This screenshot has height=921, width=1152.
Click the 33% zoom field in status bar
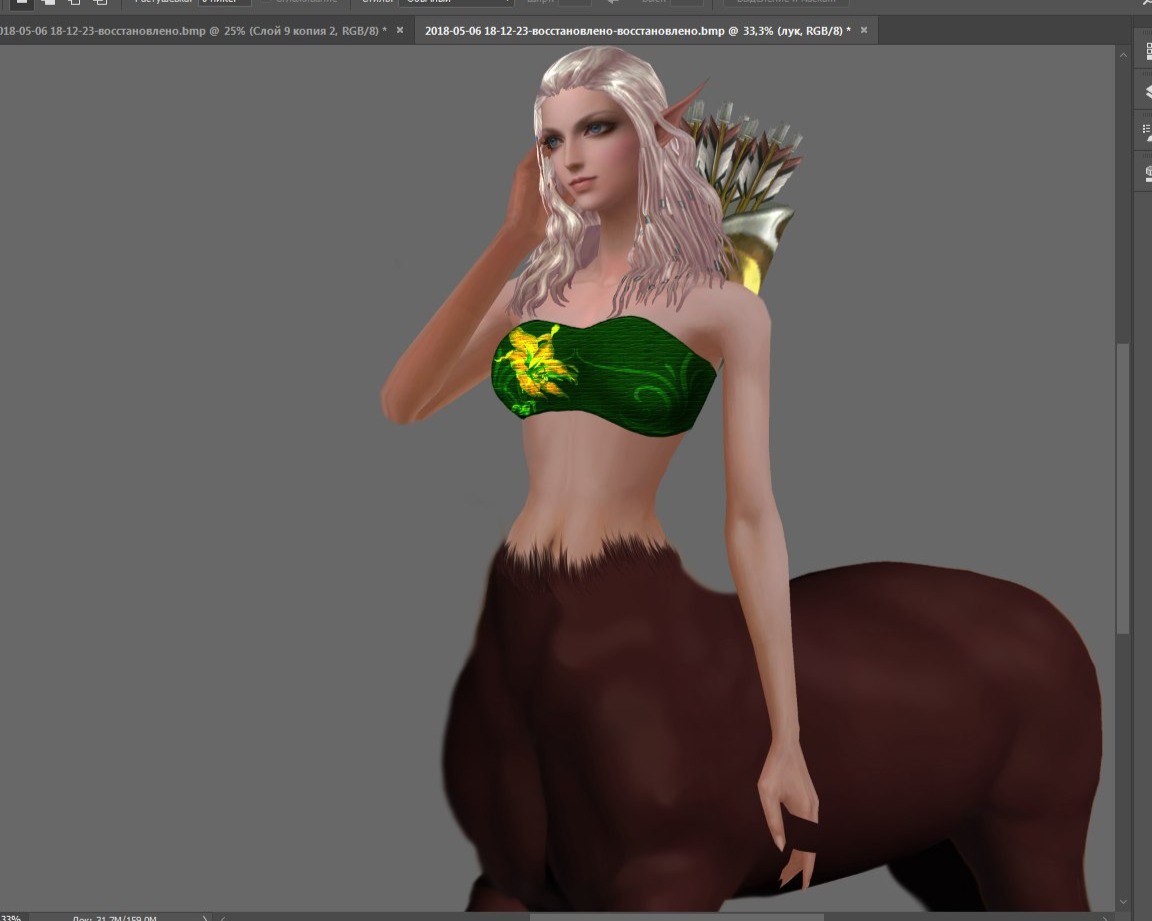coord(12,917)
